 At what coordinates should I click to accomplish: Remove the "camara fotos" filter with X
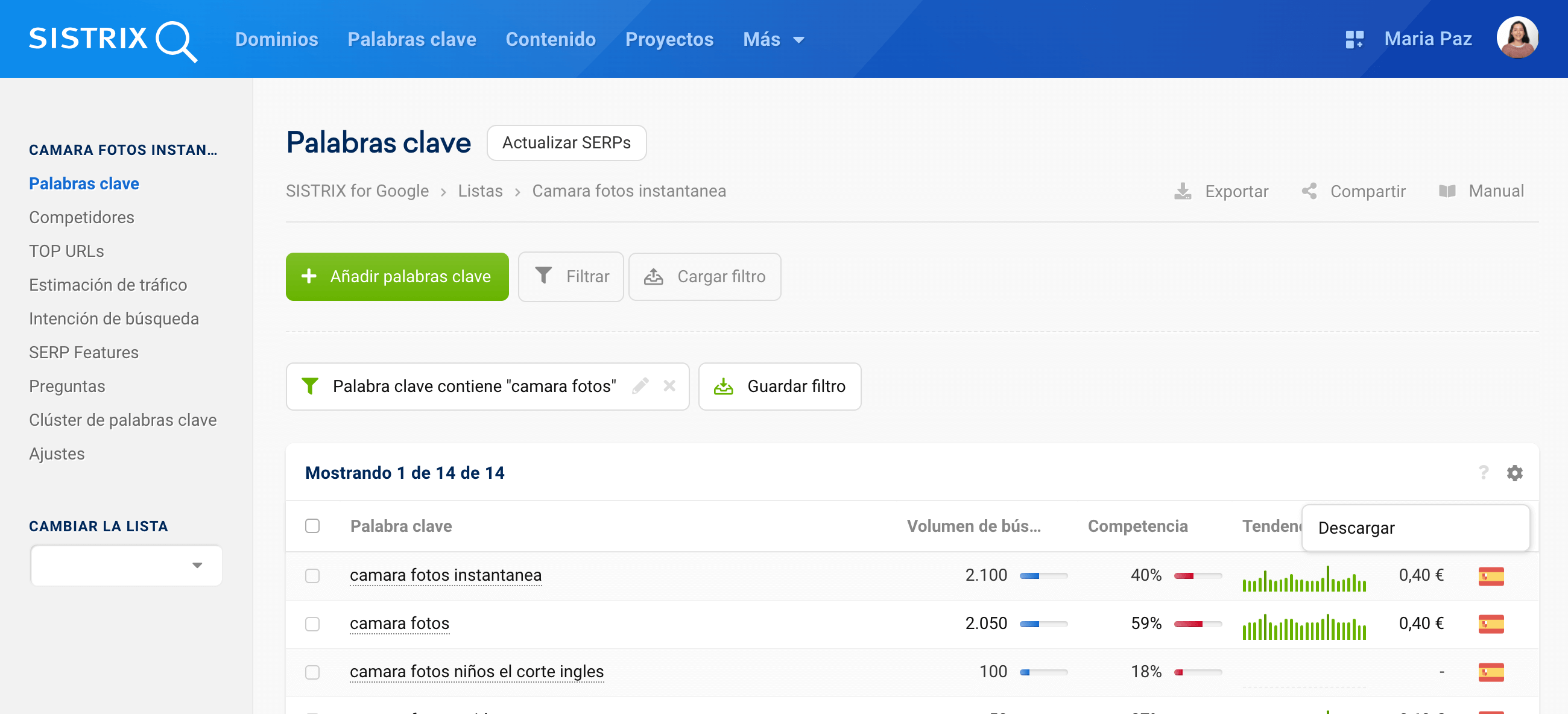(669, 386)
